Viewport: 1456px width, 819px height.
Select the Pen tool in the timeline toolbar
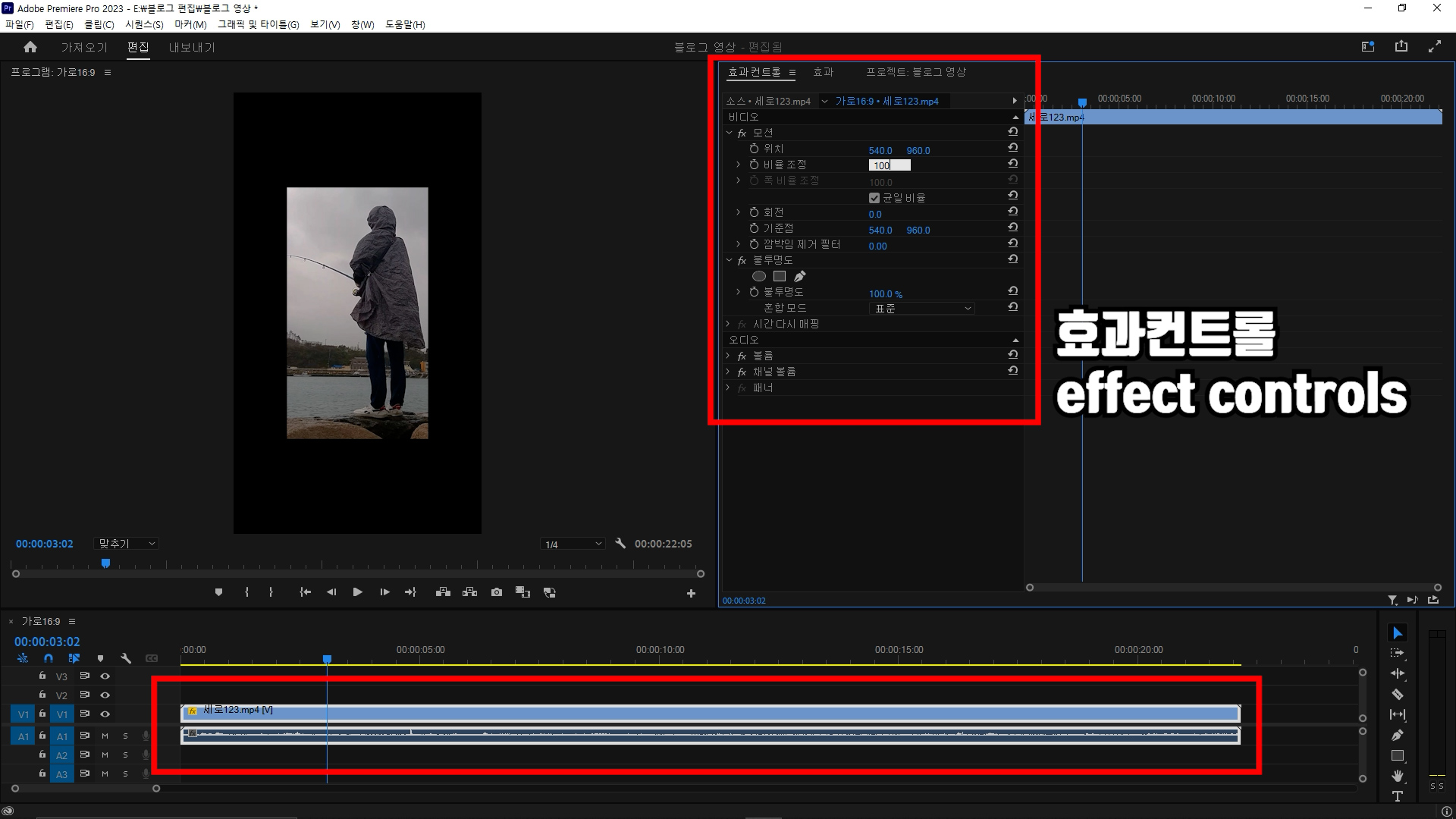pyautogui.click(x=1397, y=735)
